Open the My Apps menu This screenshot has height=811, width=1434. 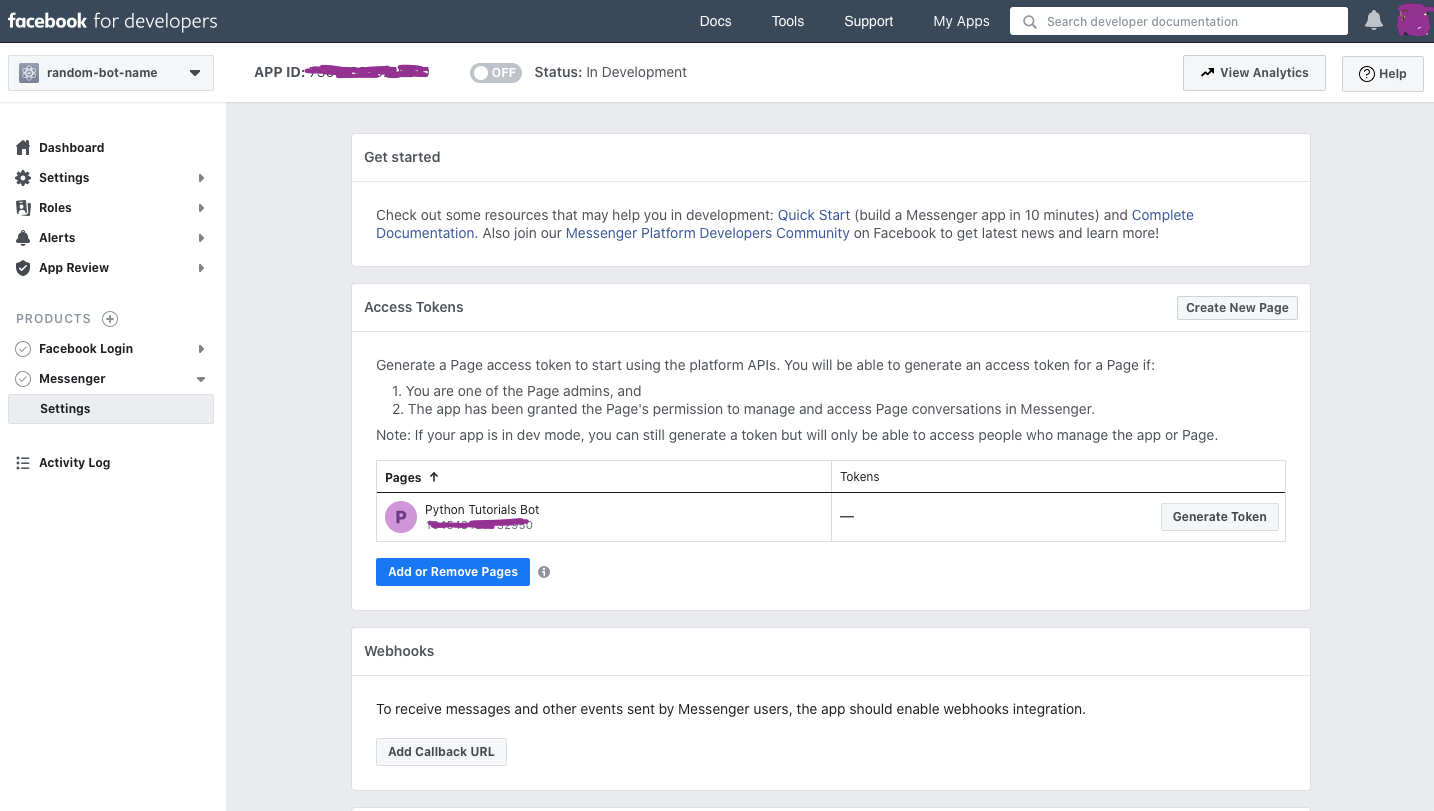tap(961, 21)
